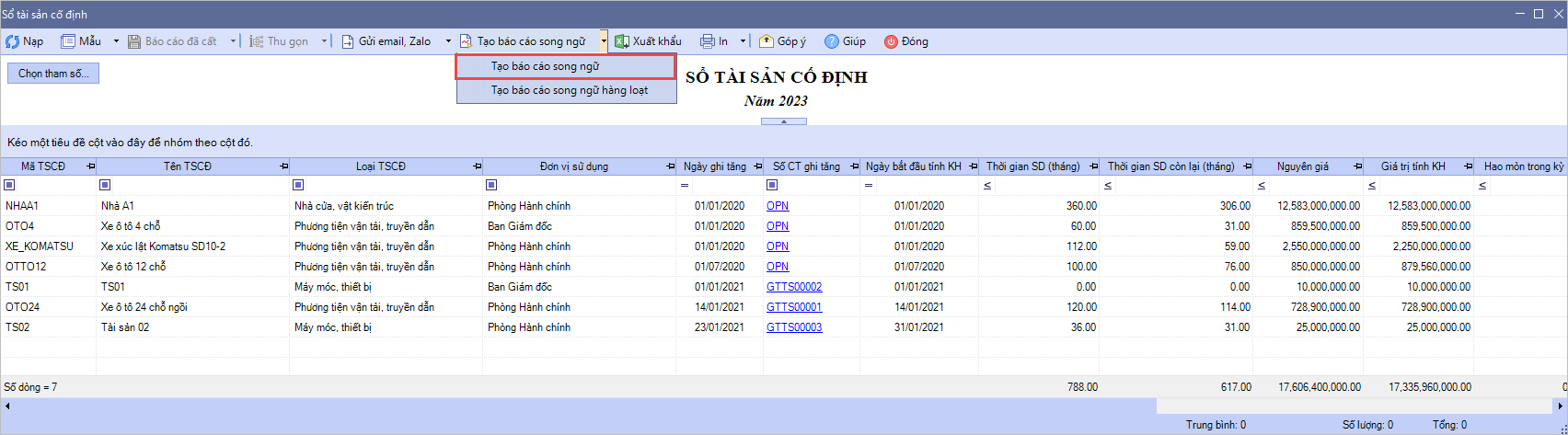Expand the Mẫu dropdown arrow
The height and width of the screenshot is (435, 1568).
[116, 41]
